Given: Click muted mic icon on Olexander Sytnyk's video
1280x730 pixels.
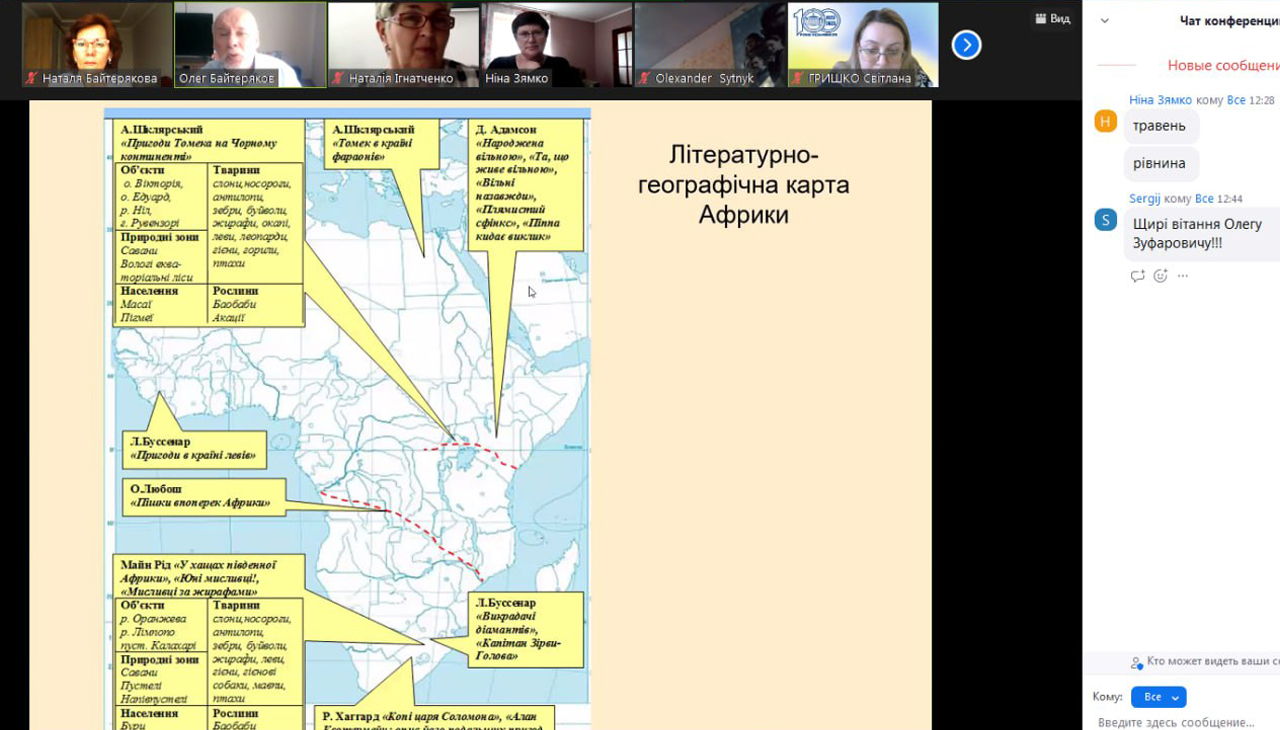Looking at the screenshot, I should (645, 78).
